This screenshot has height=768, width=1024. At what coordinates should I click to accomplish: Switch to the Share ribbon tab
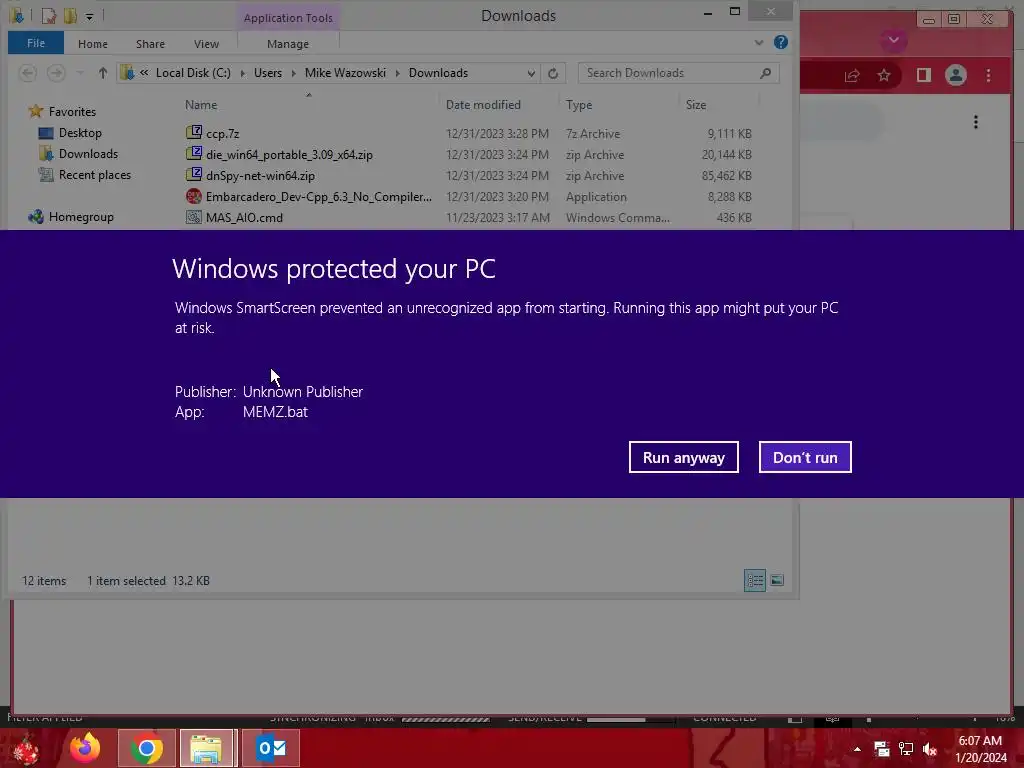point(150,44)
